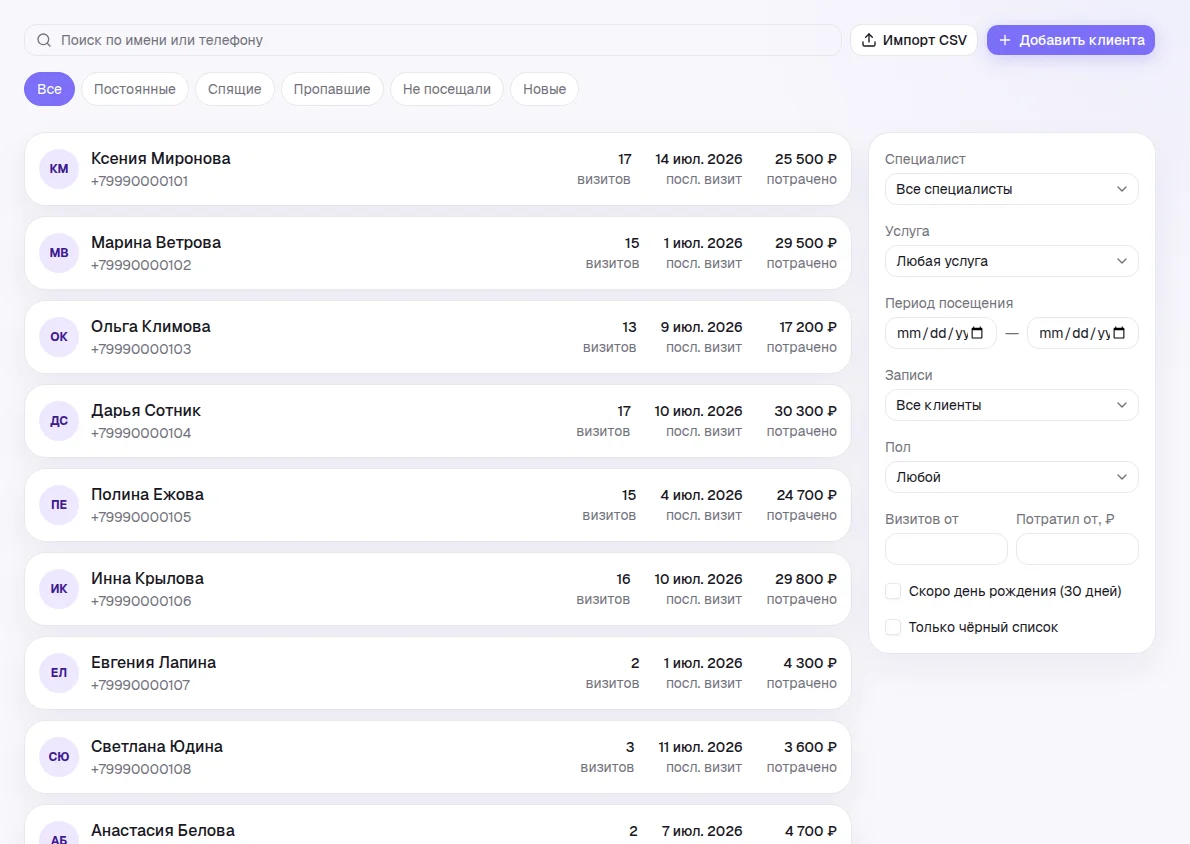This screenshot has height=844, width=1190.
Task: Click last visit date 9 июл. 2026
Action: [701, 327]
